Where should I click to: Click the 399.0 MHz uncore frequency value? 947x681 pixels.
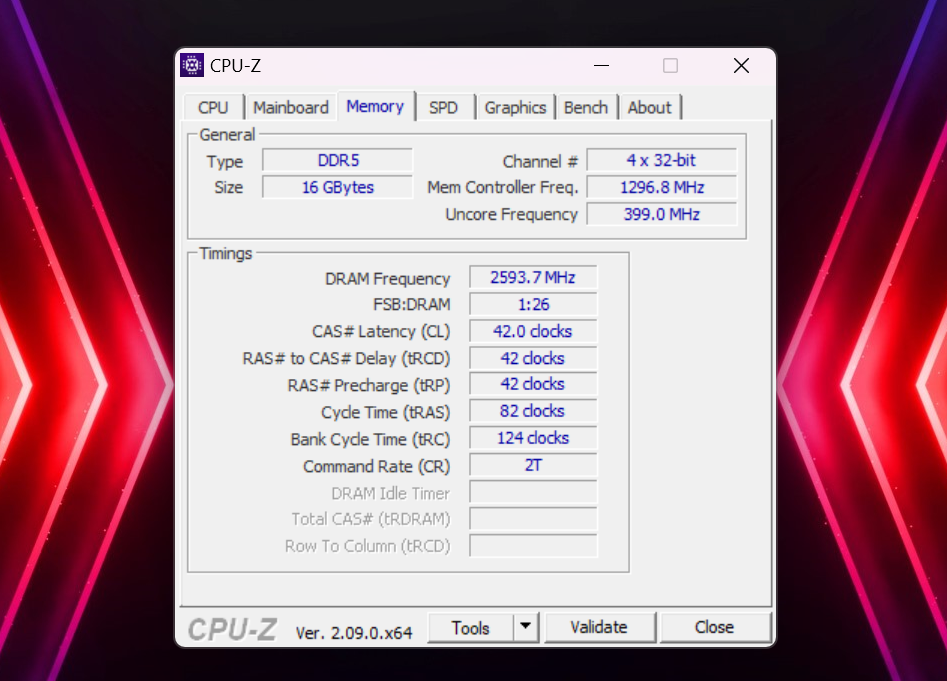coord(661,214)
